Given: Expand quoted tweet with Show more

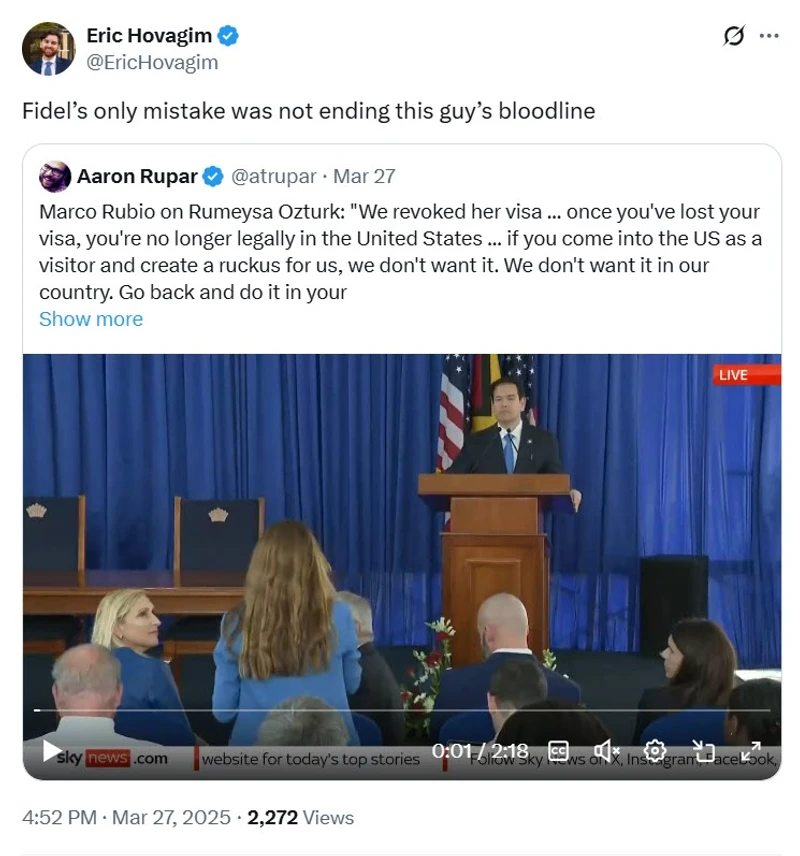Looking at the screenshot, I should [90, 319].
